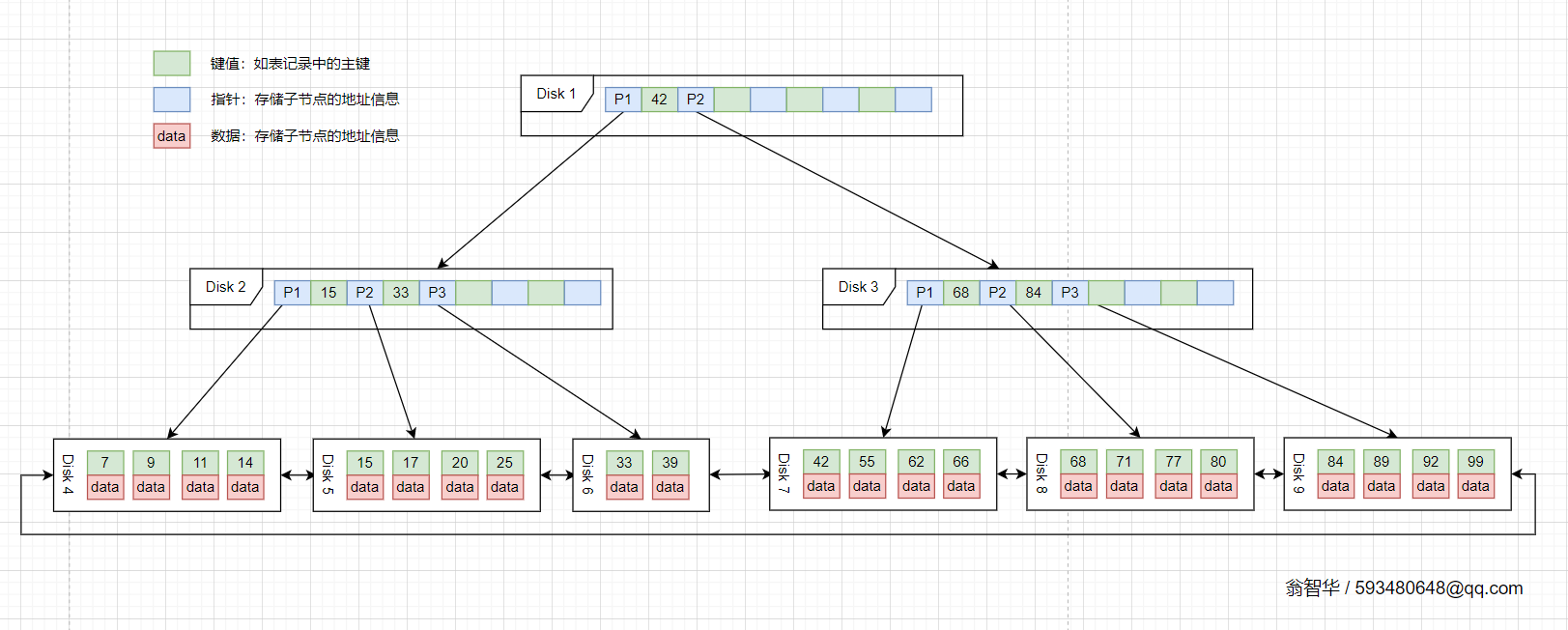Select the Disk 2 label tab
Screen dimensions: 1568x630
[x=225, y=287]
